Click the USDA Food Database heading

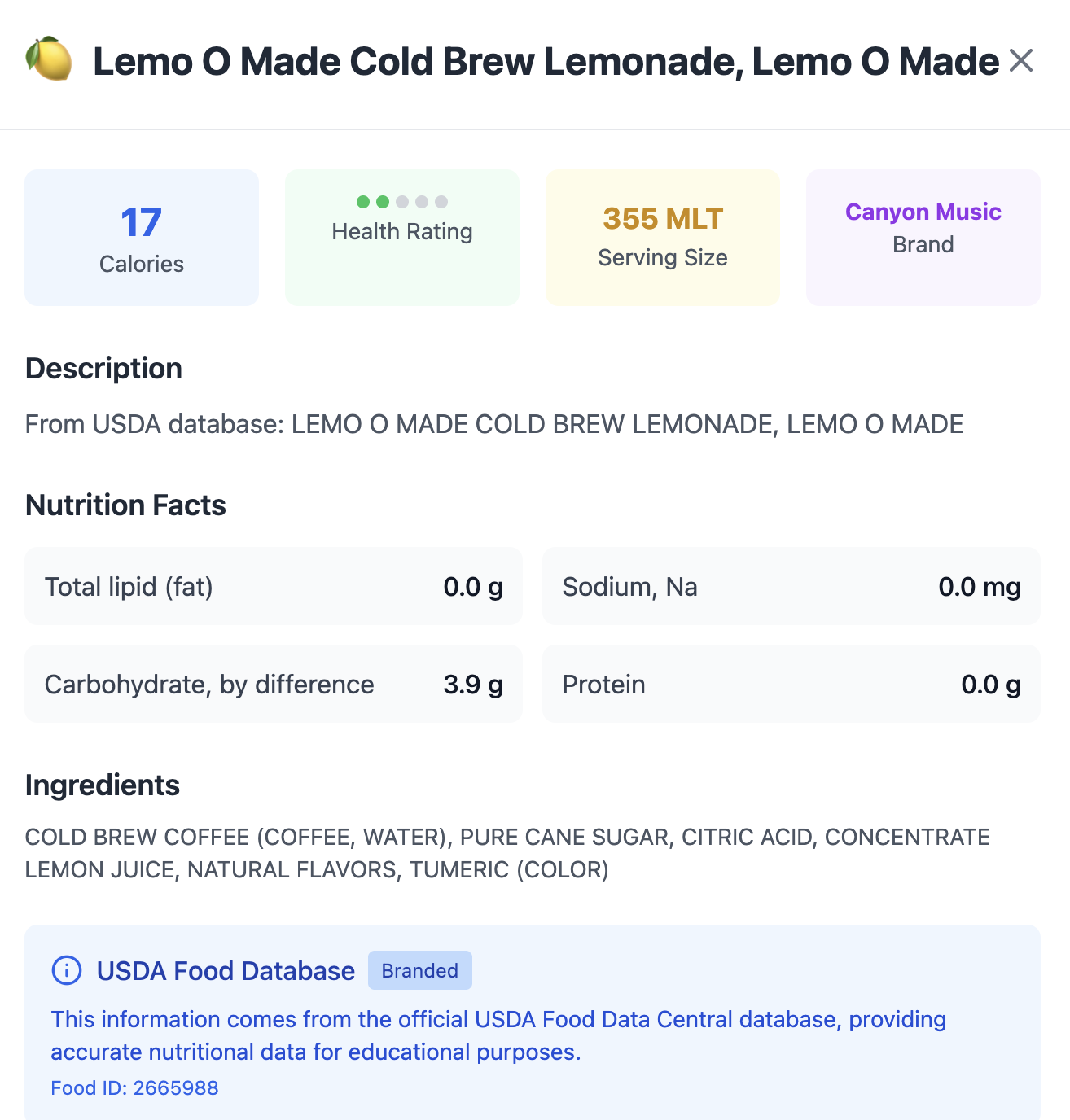point(226,970)
